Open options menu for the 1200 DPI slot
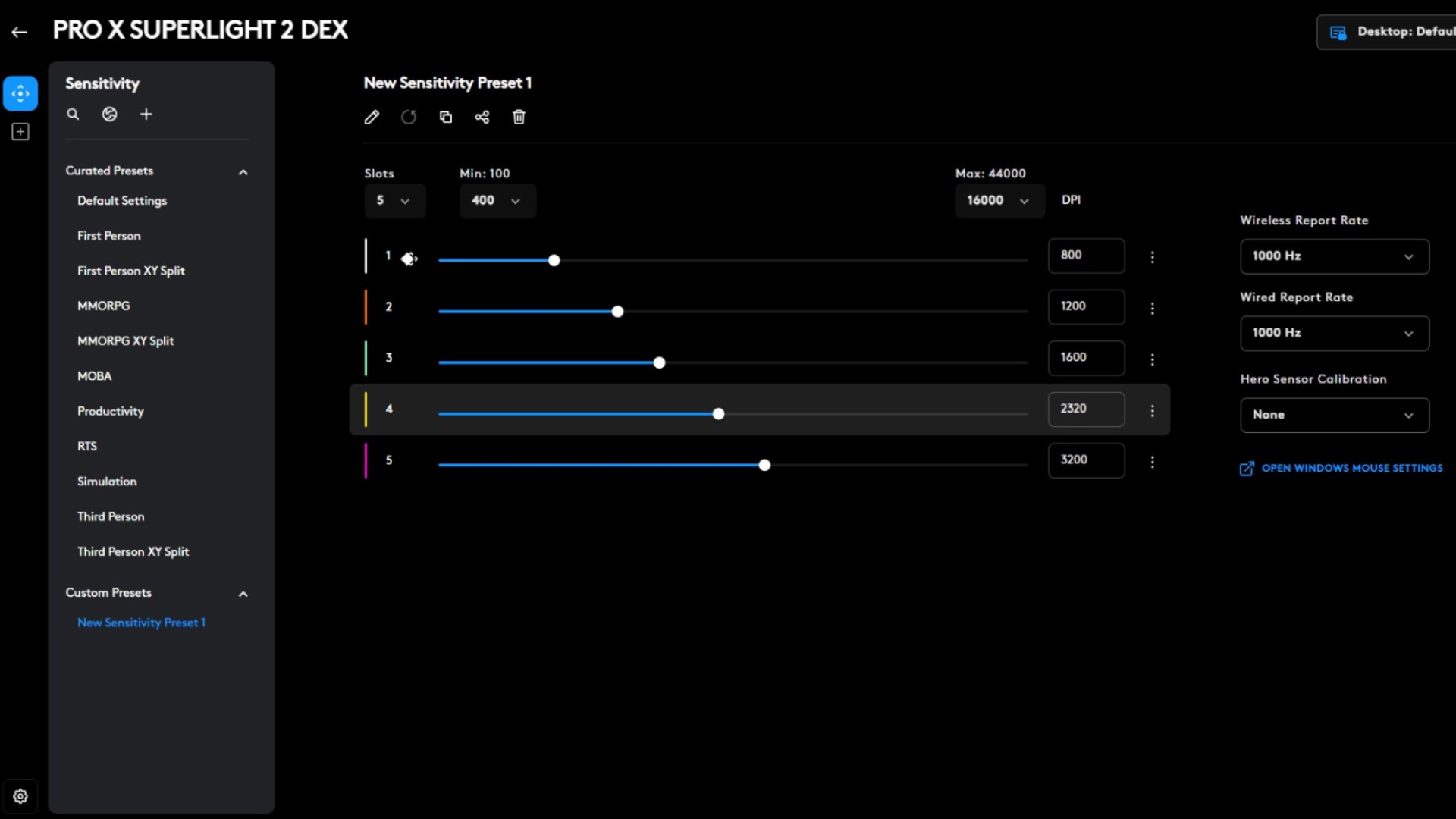 [1152, 308]
